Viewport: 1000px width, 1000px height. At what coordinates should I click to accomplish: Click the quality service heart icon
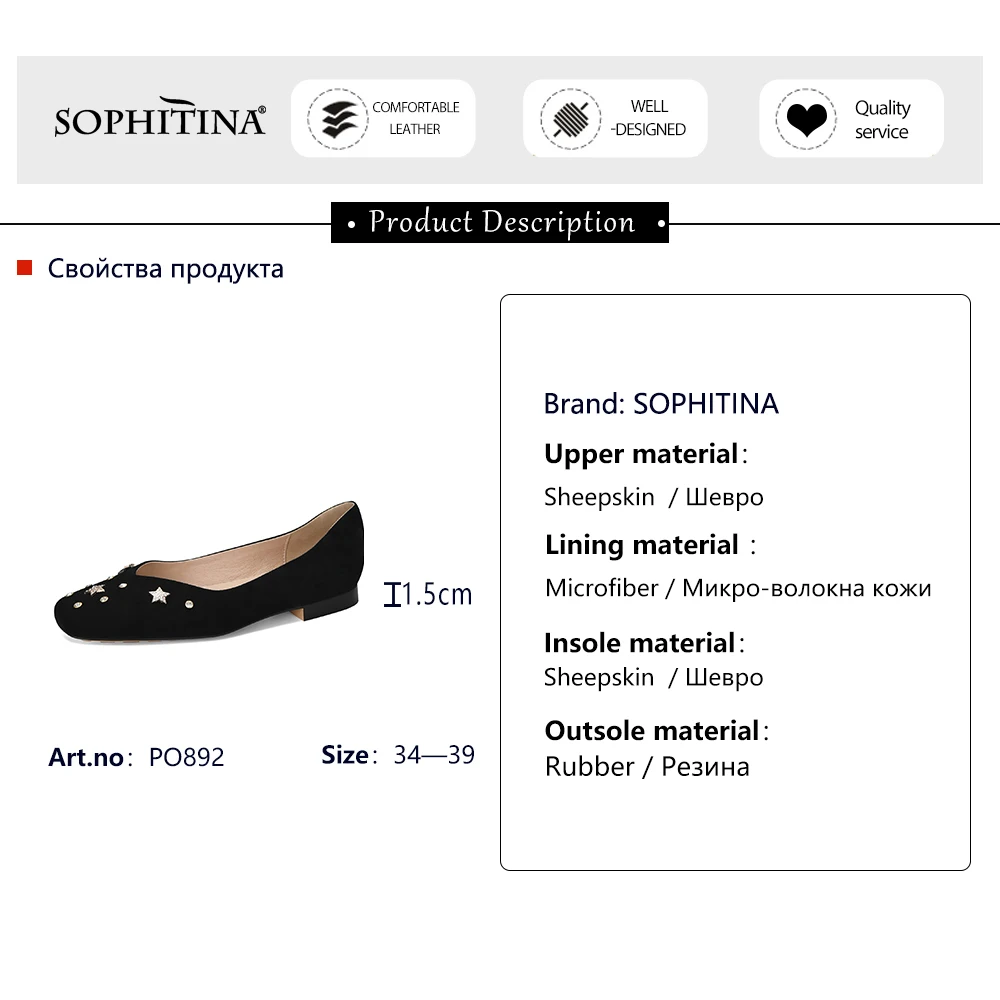coord(806,119)
